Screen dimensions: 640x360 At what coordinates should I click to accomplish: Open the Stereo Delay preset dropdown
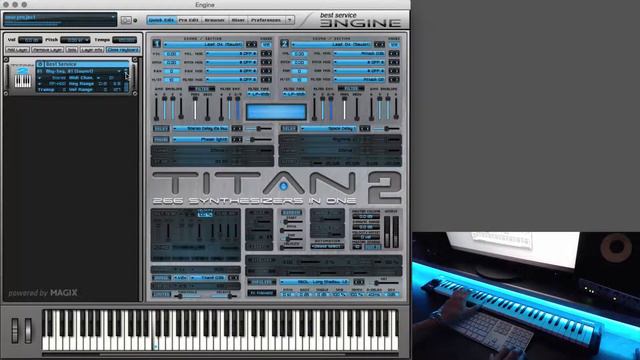point(201,128)
